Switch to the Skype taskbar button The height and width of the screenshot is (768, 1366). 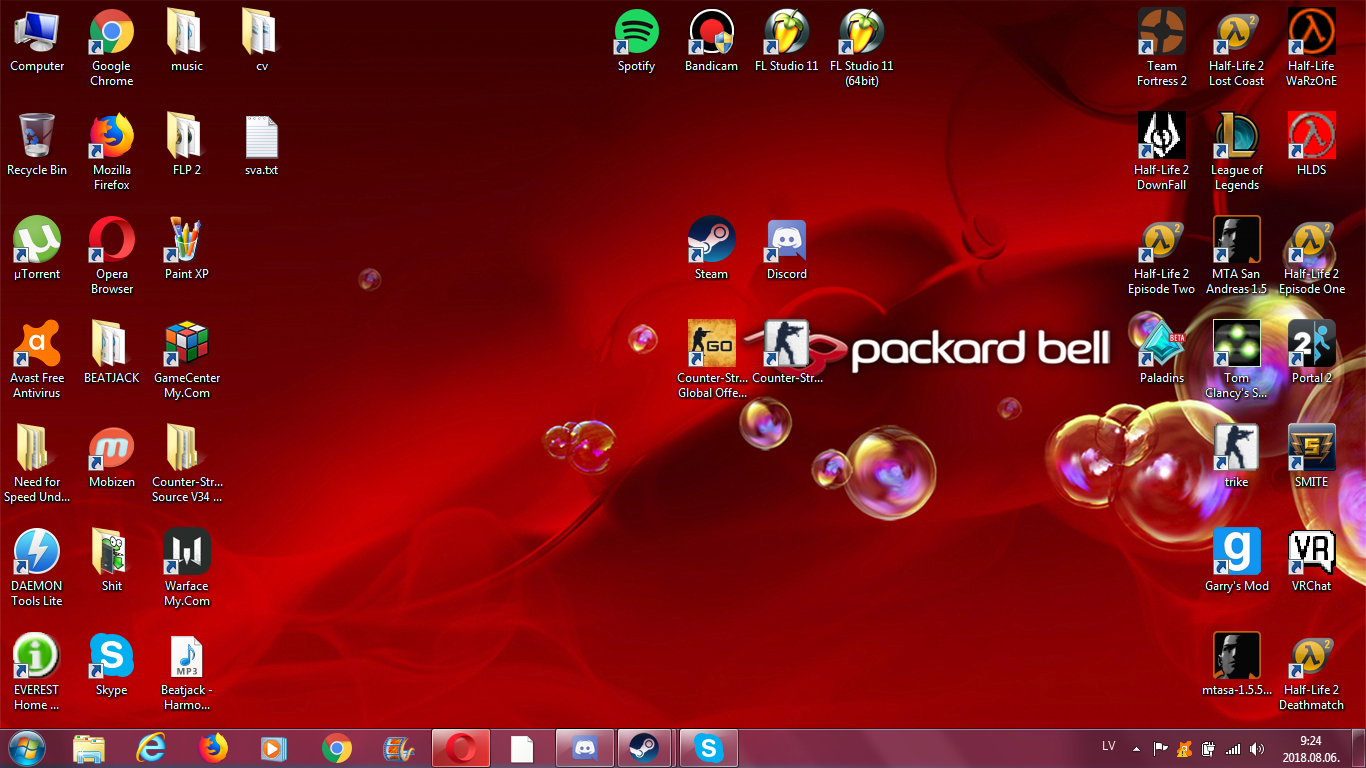(709, 748)
